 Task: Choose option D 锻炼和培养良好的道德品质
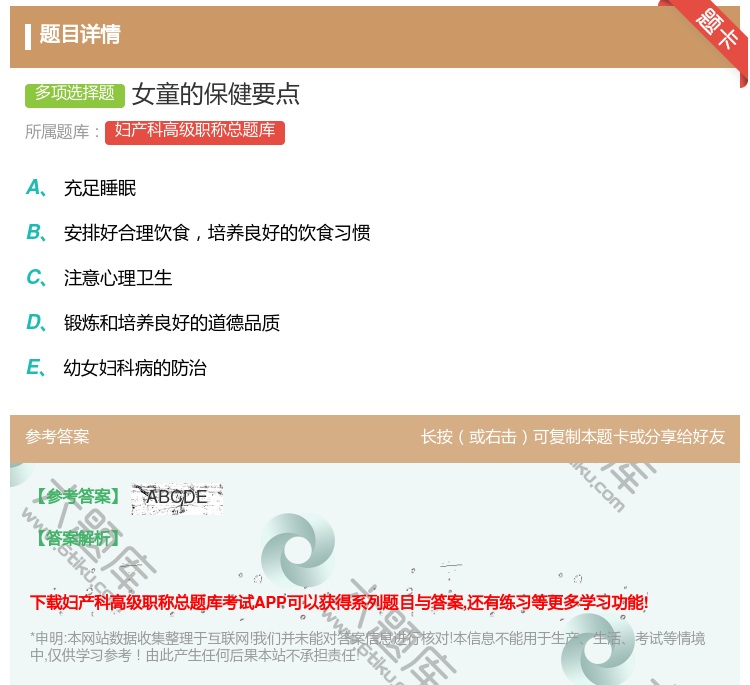click(x=153, y=323)
